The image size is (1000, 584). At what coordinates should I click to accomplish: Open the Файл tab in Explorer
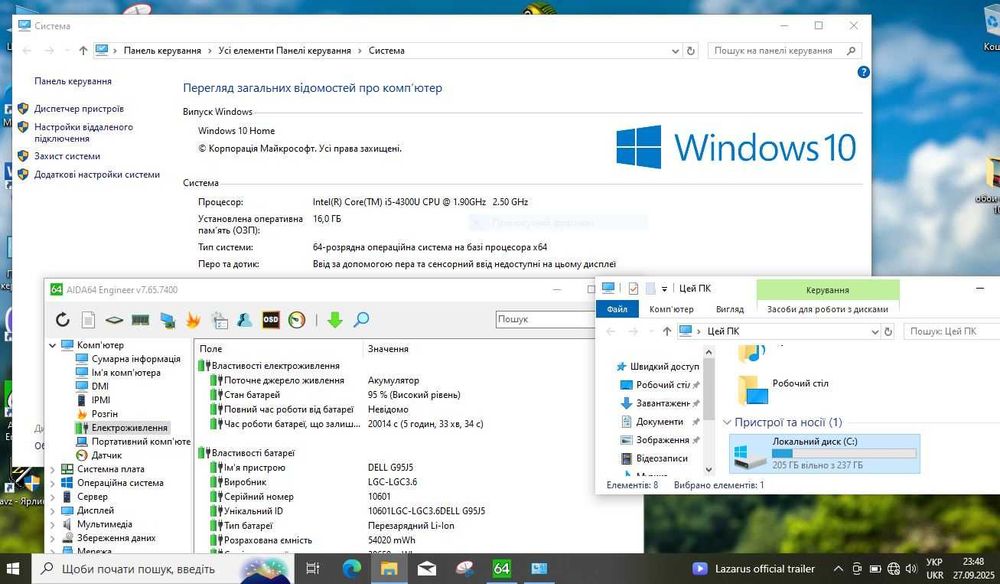[617, 309]
